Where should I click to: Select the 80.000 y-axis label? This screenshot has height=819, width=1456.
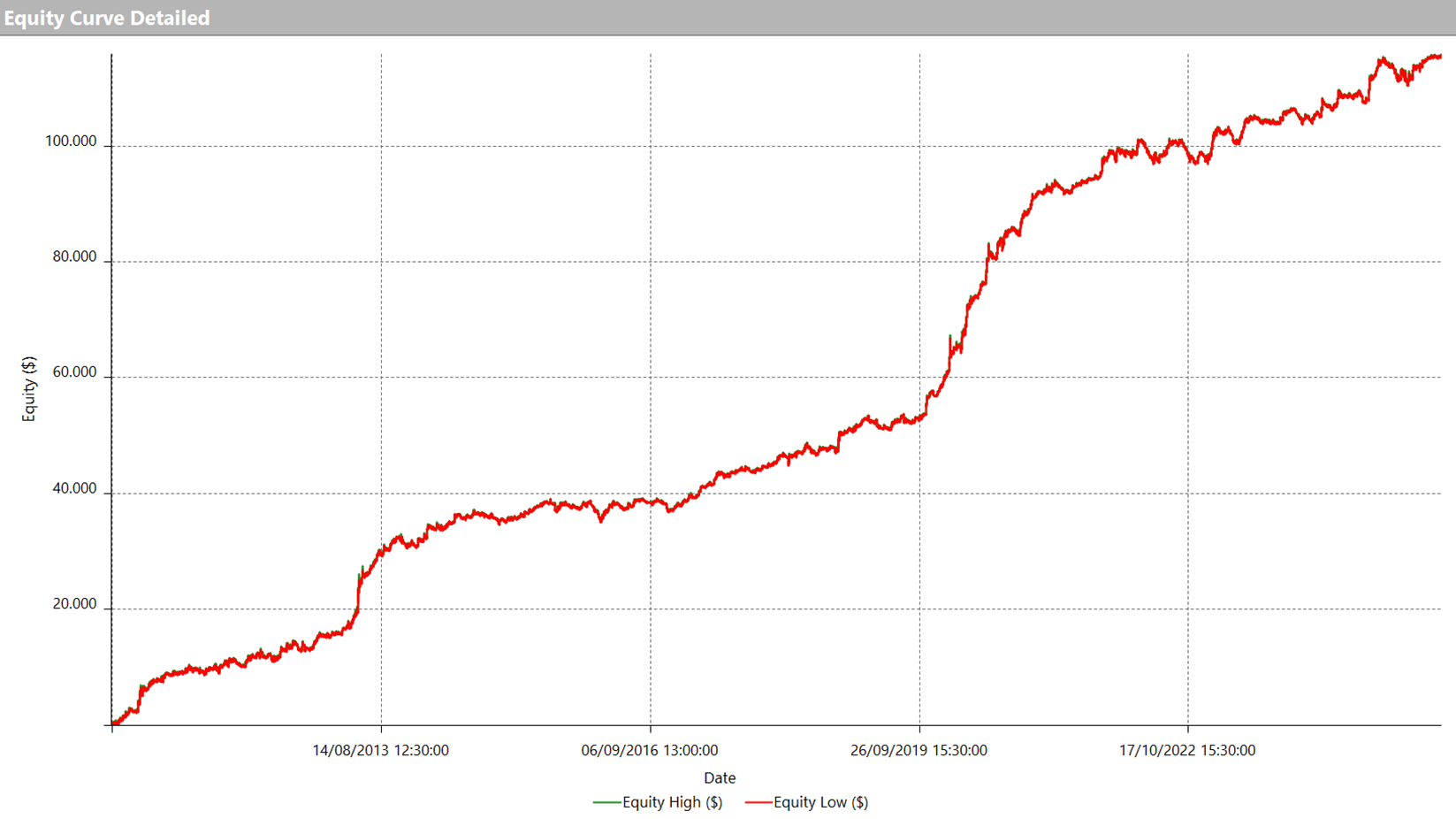point(74,256)
